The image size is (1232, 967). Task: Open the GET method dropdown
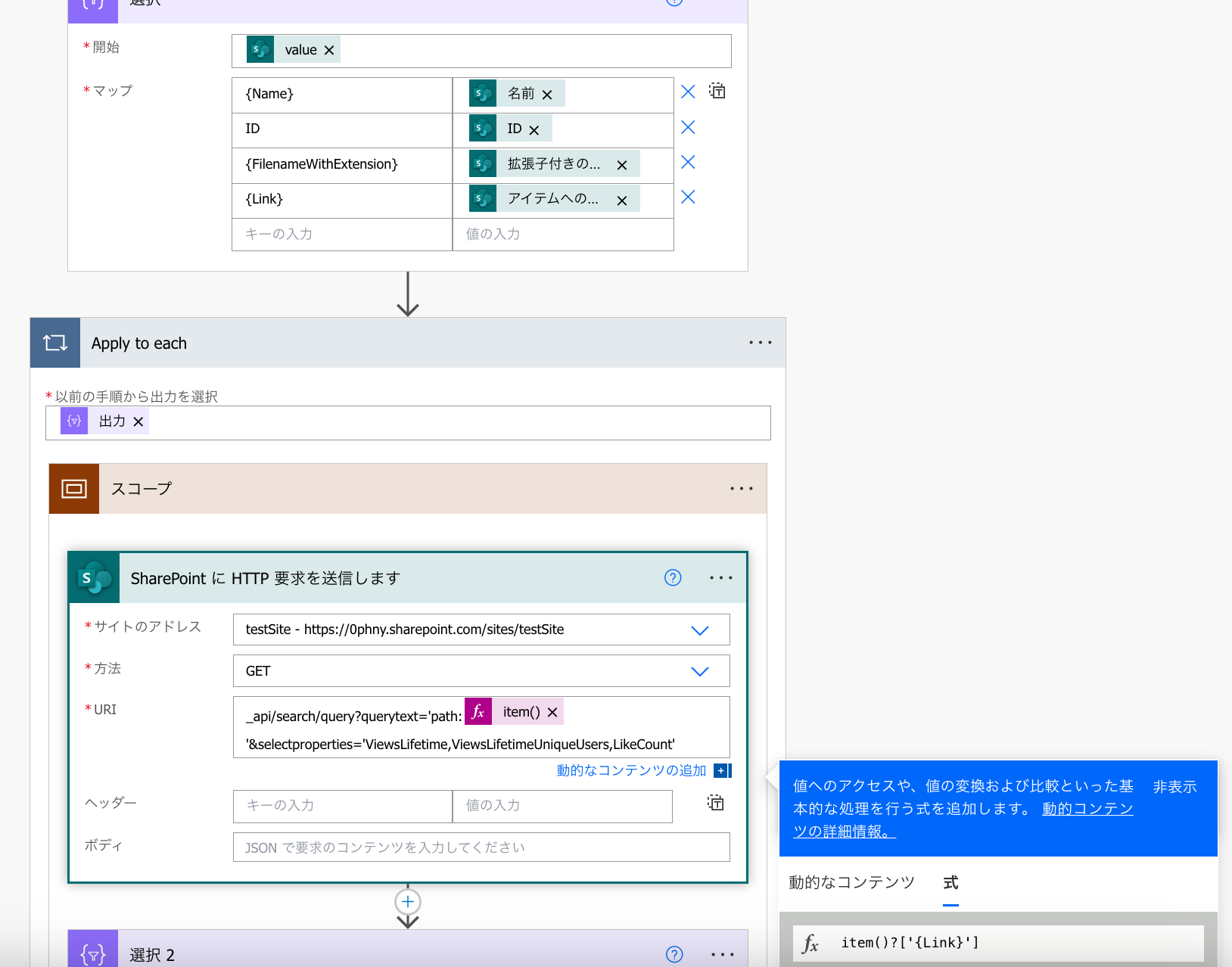coord(699,670)
